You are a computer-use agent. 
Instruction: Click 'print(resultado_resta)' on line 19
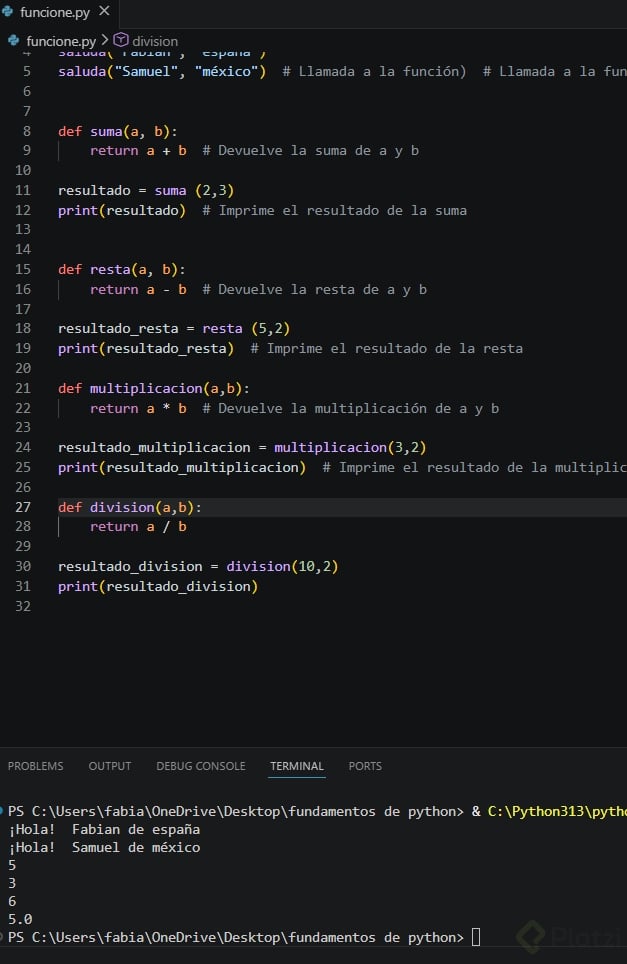pos(146,349)
